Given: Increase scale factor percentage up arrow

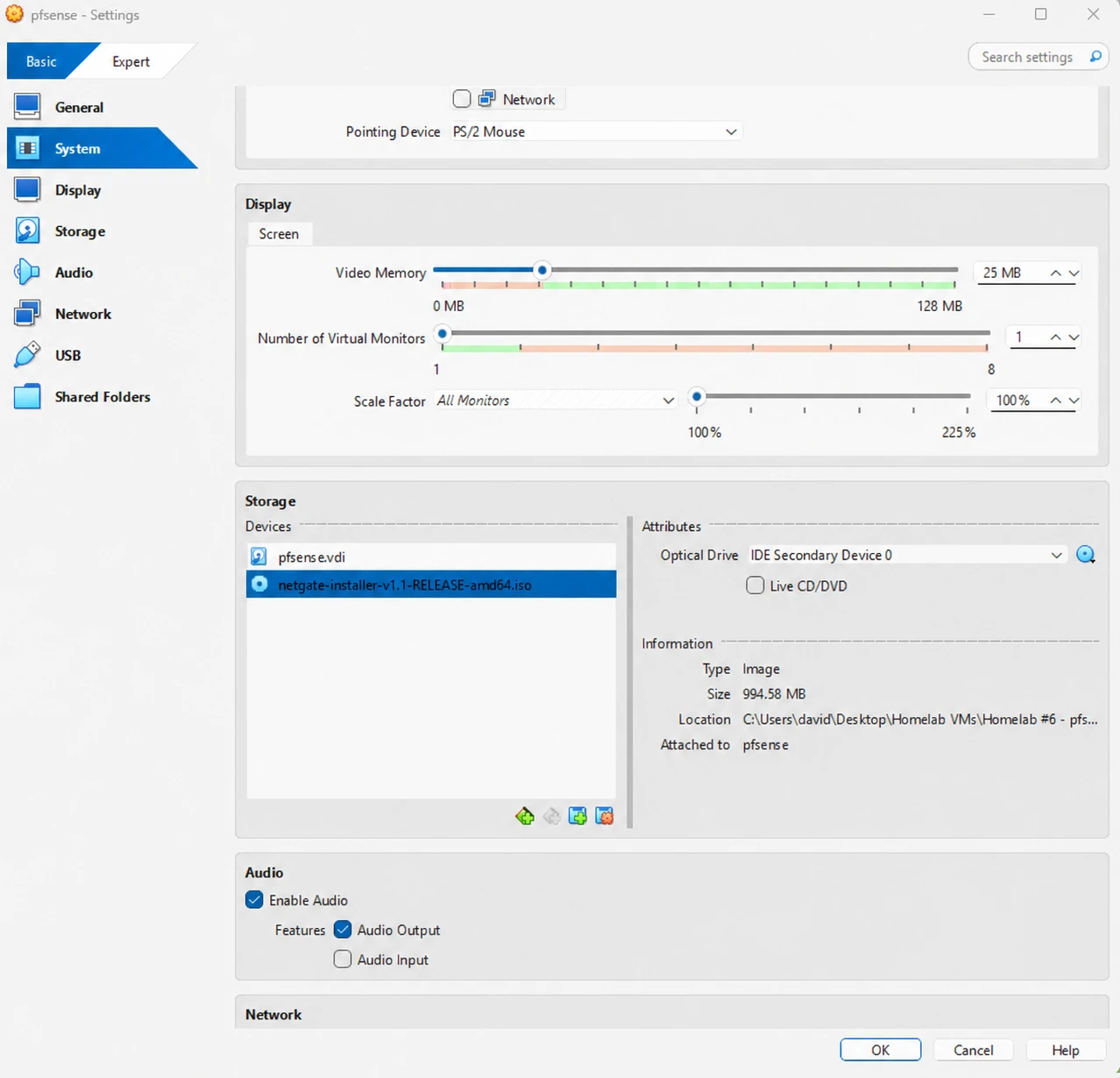Looking at the screenshot, I should tap(1056, 401).
